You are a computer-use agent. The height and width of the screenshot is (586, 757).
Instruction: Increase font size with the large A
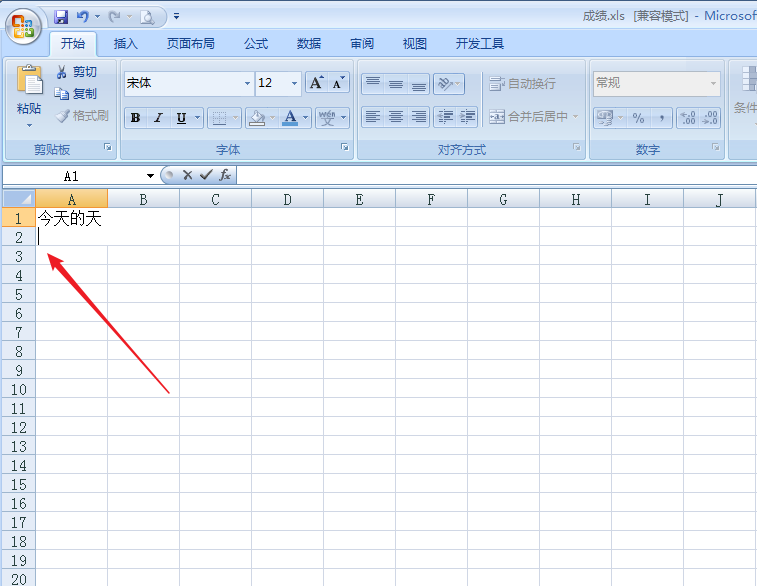316,83
